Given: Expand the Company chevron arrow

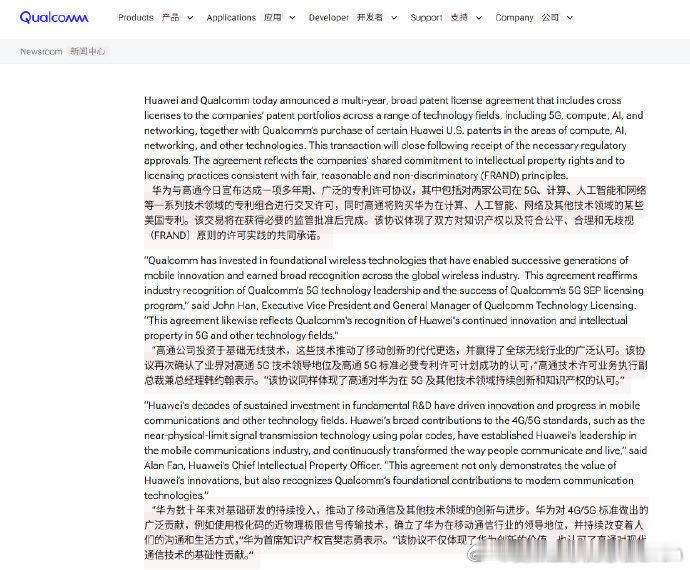Looking at the screenshot, I should pyautogui.click(x=570, y=18).
